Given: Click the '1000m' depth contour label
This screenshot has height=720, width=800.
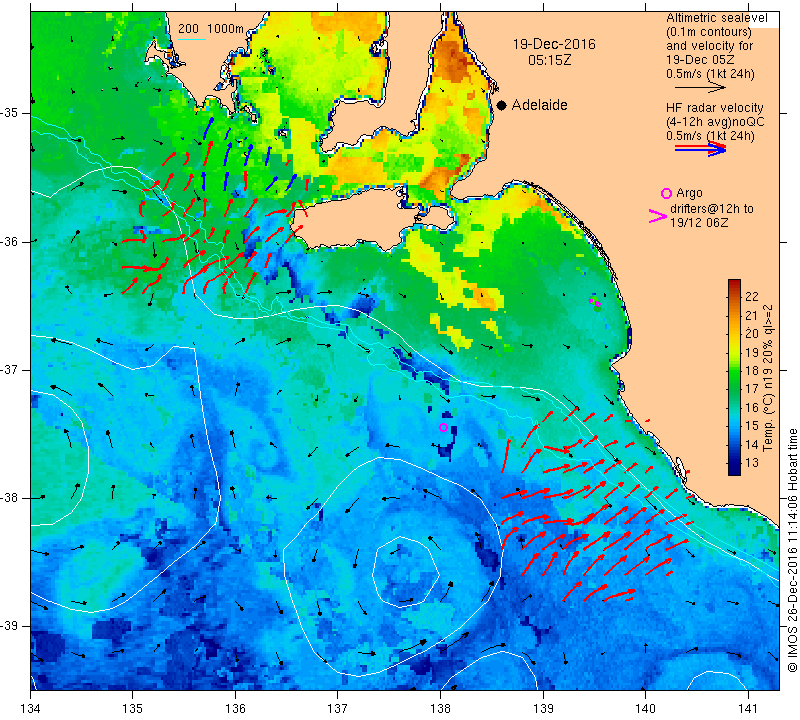Looking at the screenshot, I should [225, 29].
